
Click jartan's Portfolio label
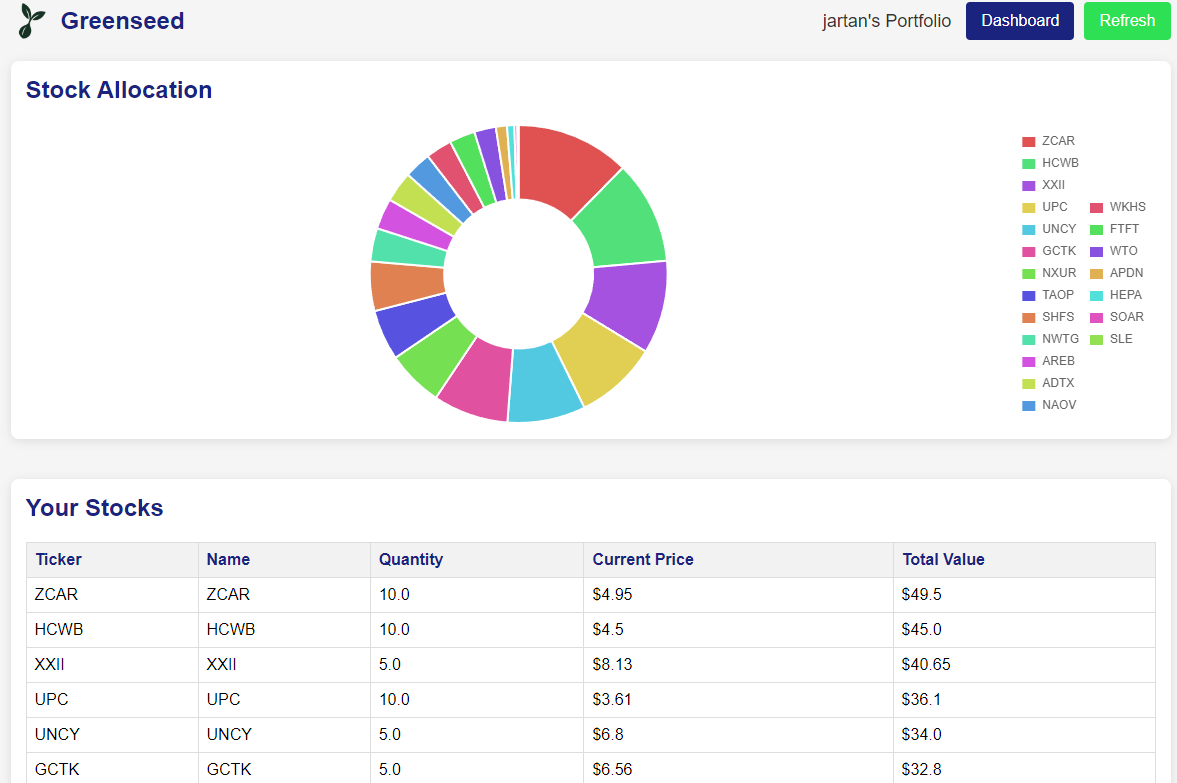click(886, 20)
